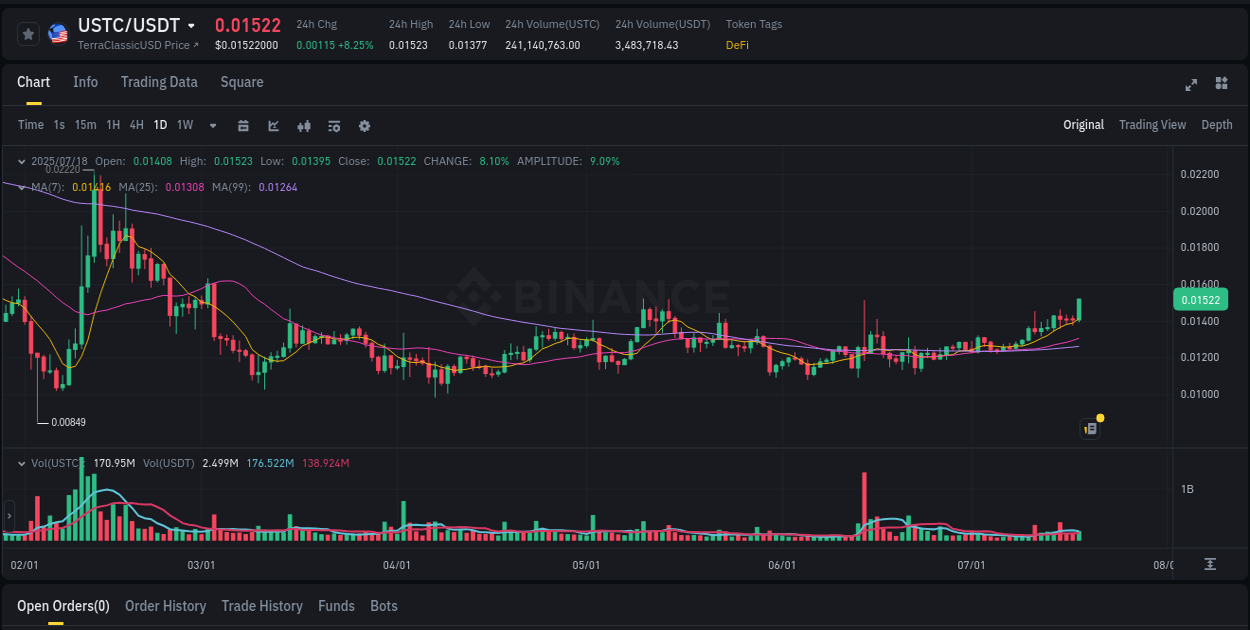Image resolution: width=1250 pixels, height=630 pixels.
Task: Open the date range calendar picker
Action: tap(243, 126)
